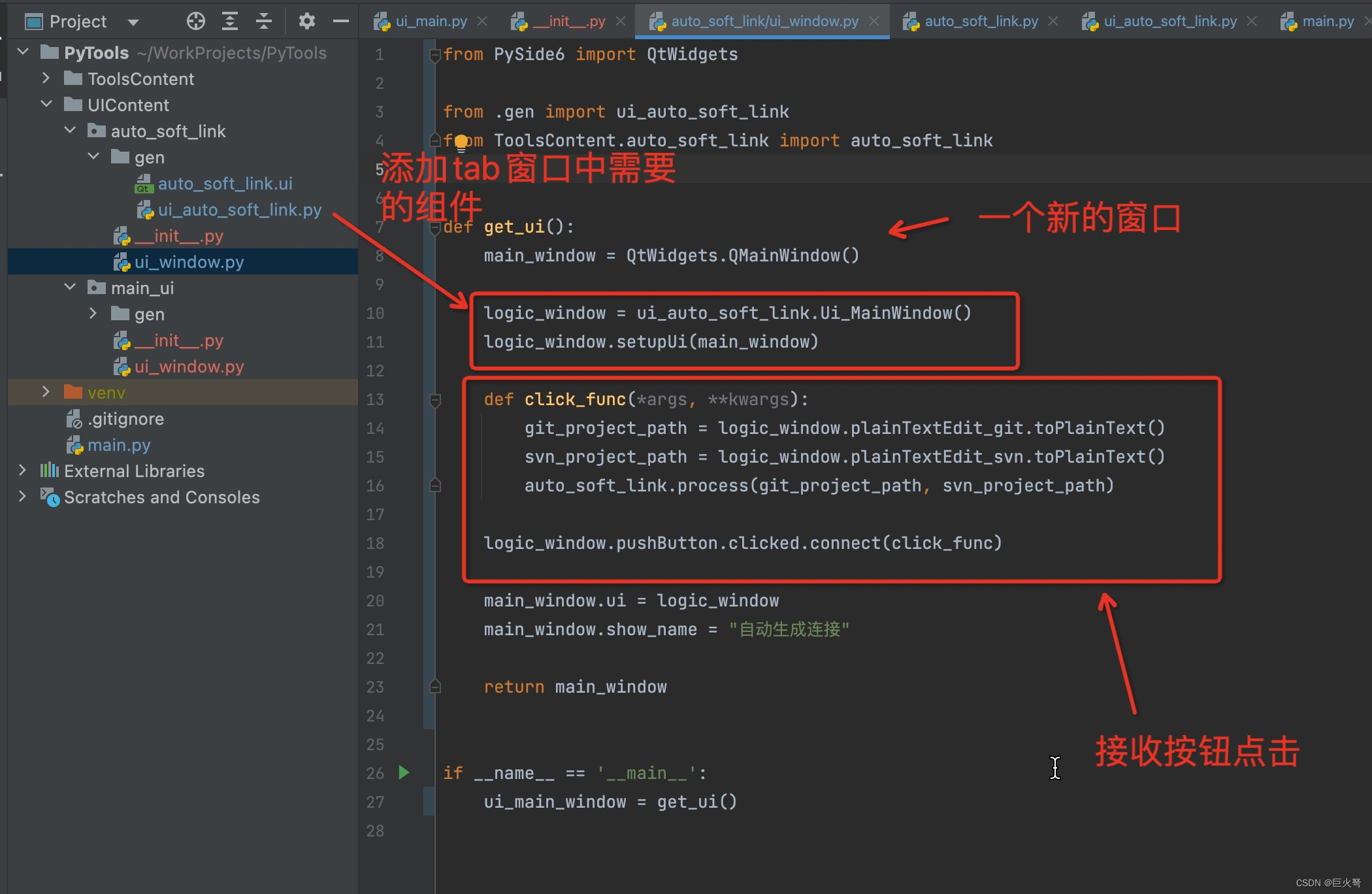Select __init__.py under main_ui
1372x894 pixels.
[x=178, y=340]
